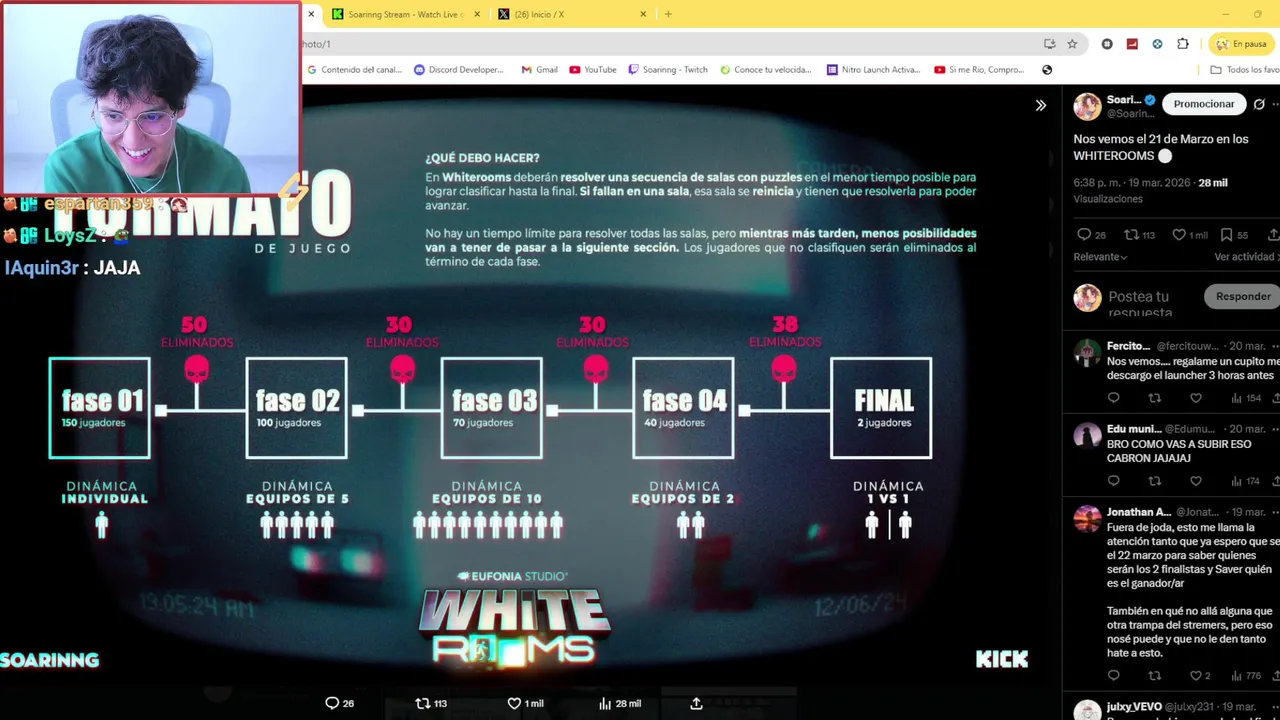Click repost icon with 113 below the image

pyautogui.click(x=431, y=703)
